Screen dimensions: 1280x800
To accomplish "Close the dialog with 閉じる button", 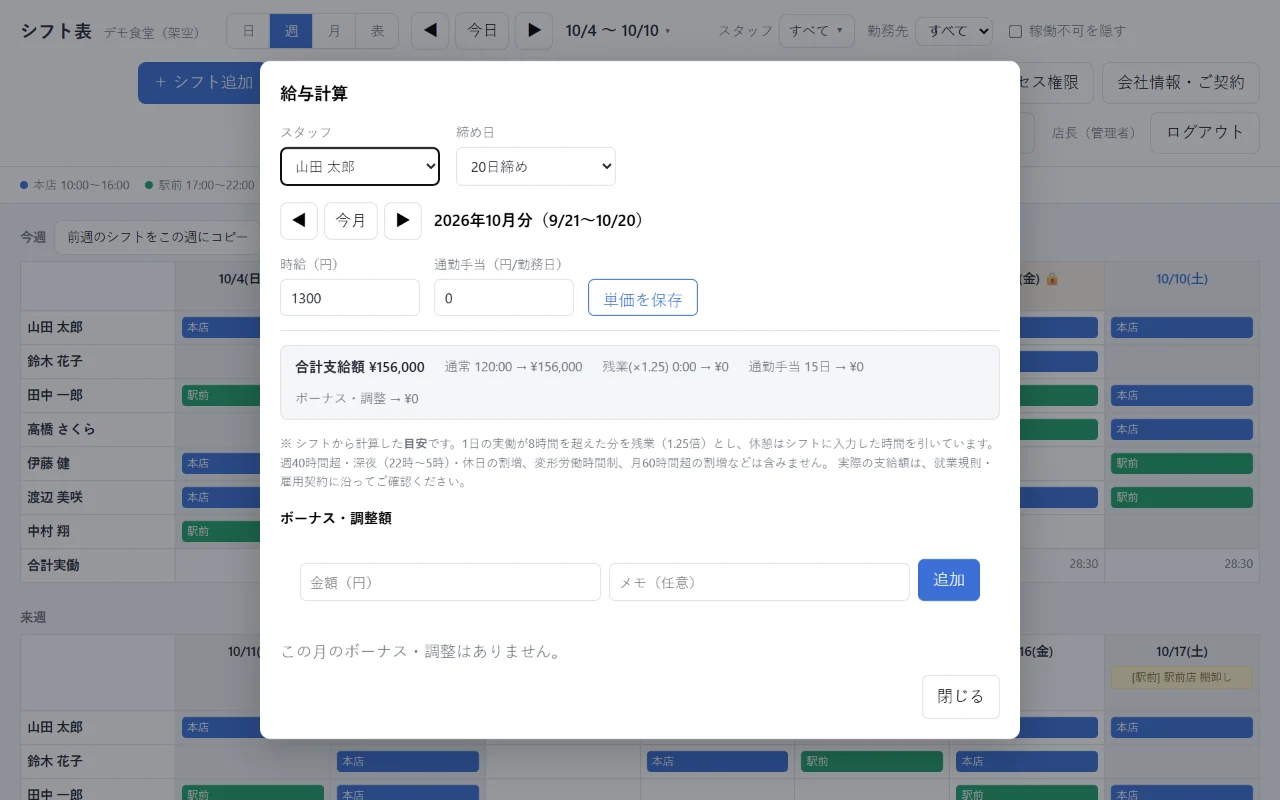I will point(961,697).
